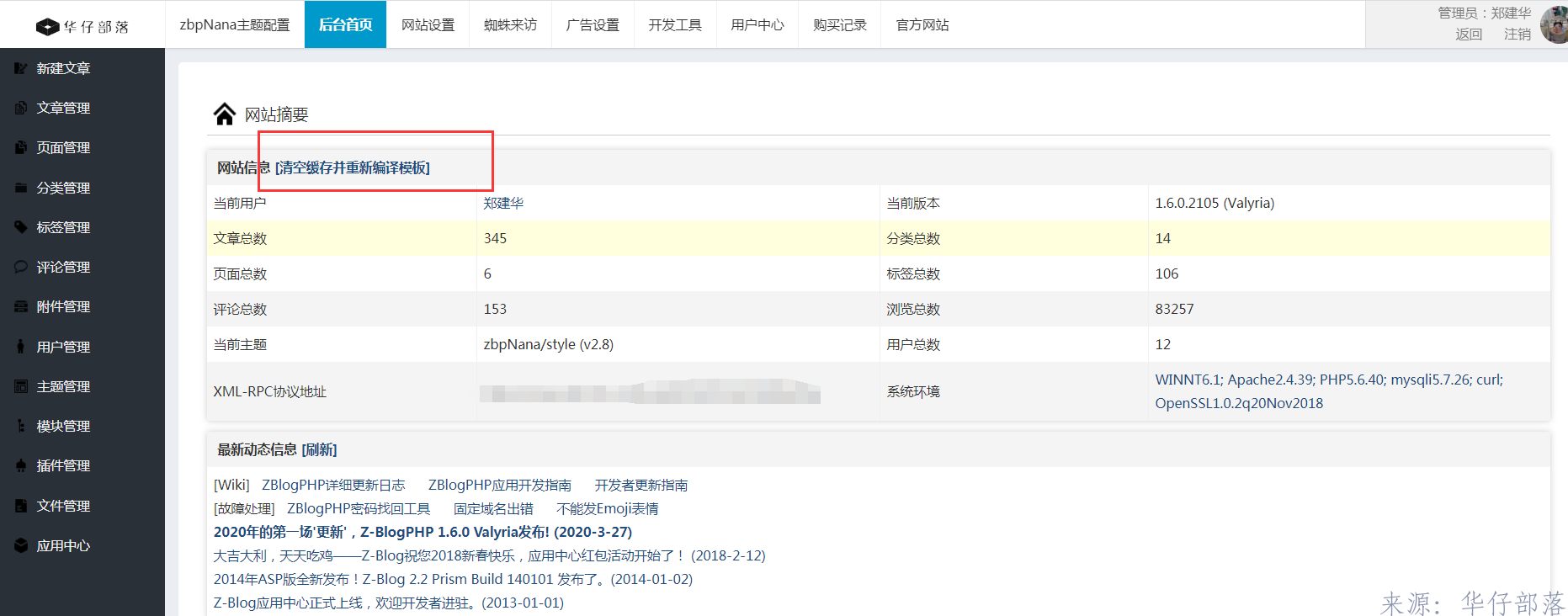
Task: Click the 注销 logout link
Action: tap(1518, 34)
